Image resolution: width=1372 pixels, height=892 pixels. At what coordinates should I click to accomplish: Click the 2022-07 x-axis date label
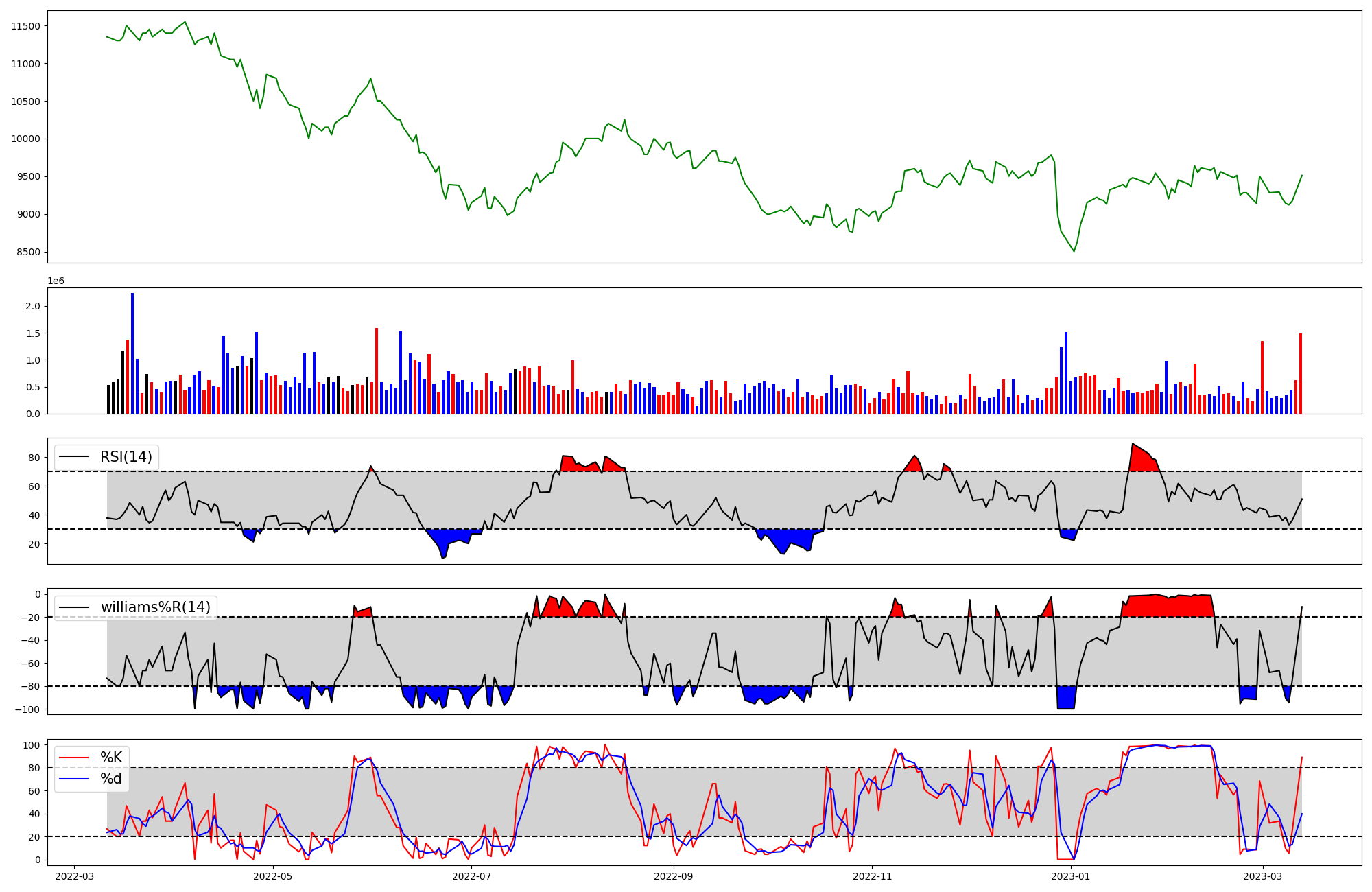(x=473, y=876)
